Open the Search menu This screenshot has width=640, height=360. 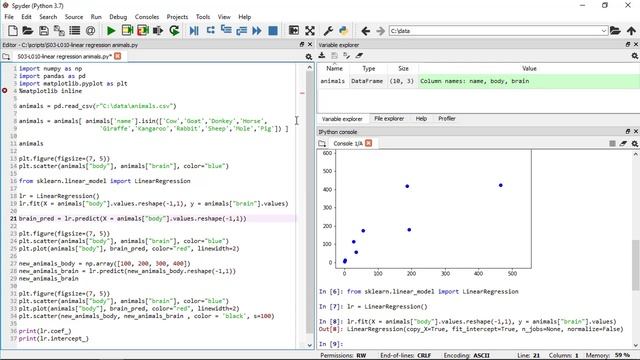[x=48, y=17]
